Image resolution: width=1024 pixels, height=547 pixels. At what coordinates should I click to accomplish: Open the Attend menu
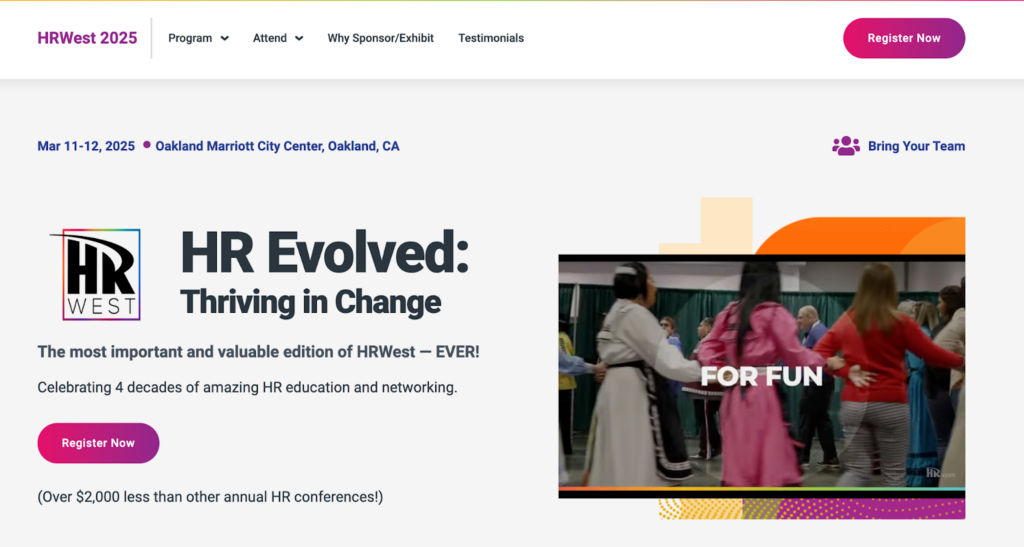point(270,38)
